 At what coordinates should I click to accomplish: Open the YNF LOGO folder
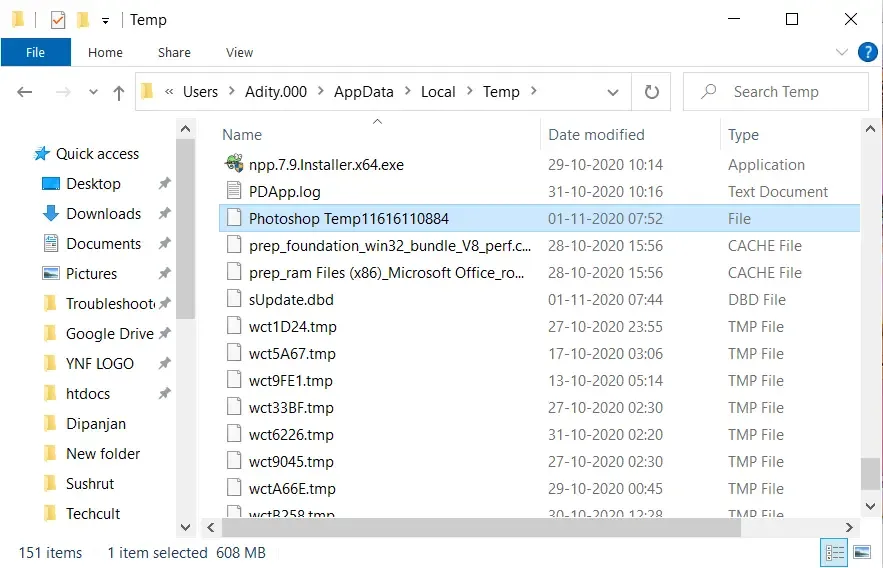(x=100, y=364)
